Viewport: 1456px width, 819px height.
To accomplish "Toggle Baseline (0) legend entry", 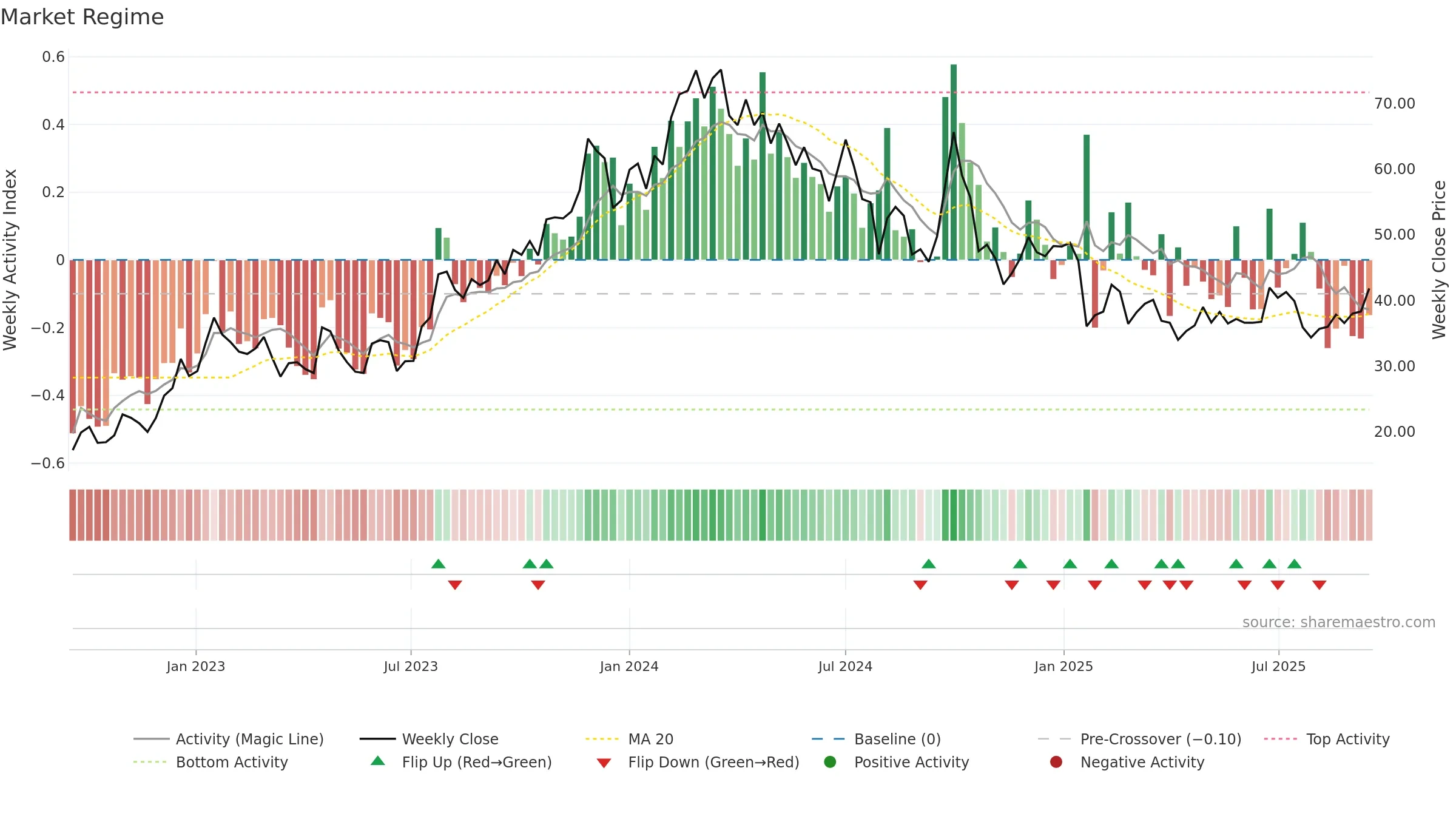I will click(x=876, y=739).
